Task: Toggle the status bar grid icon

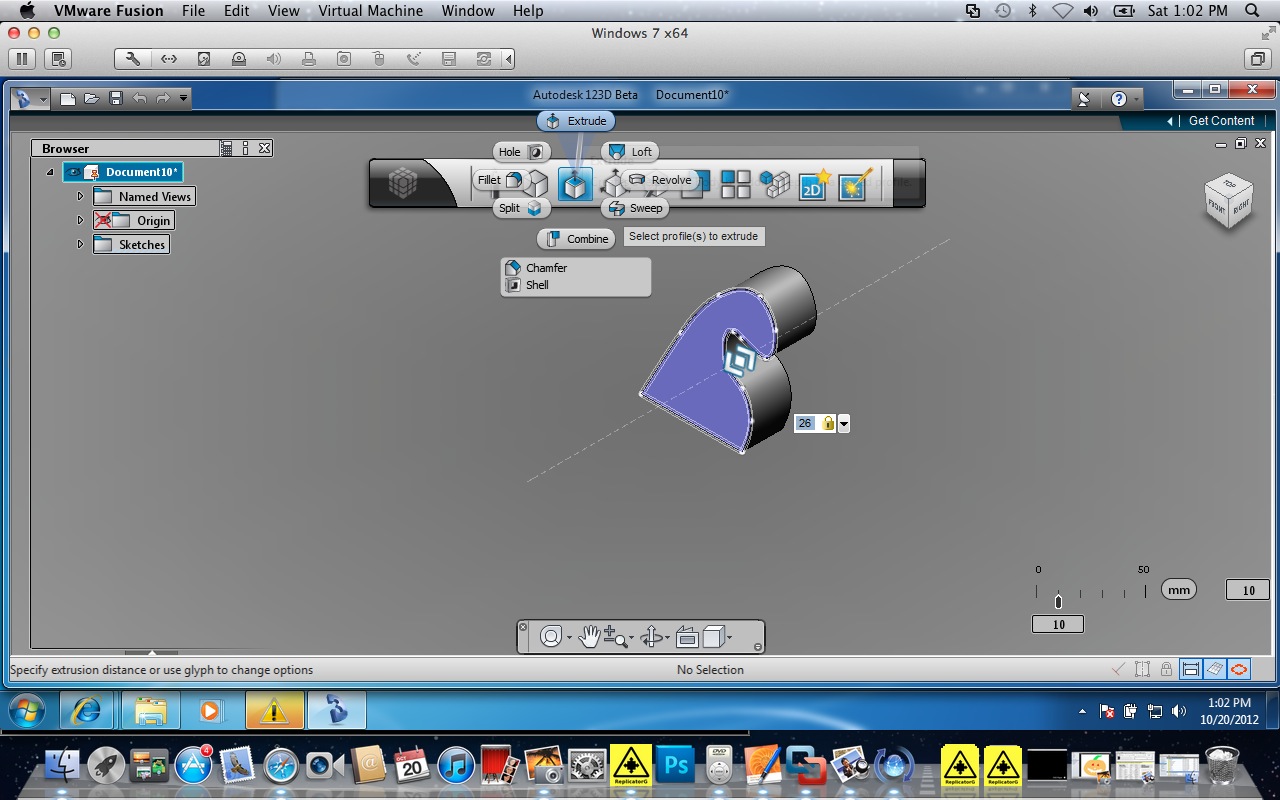Action: coord(1215,669)
